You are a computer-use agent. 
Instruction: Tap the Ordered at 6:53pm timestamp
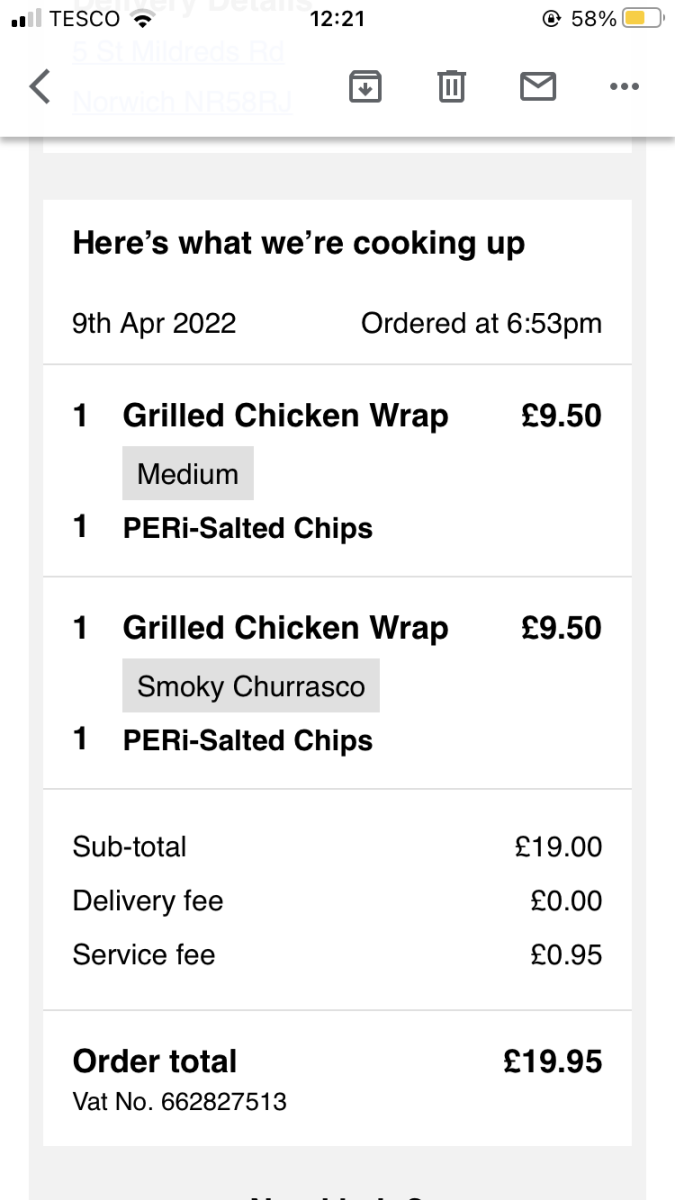(481, 323)
